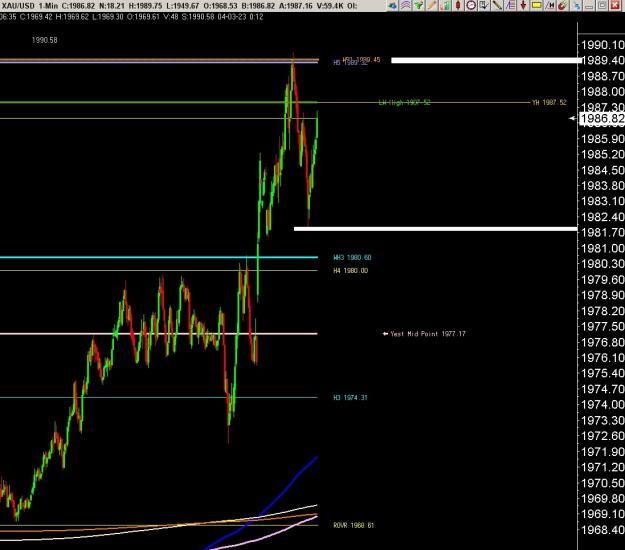This screenshot has width=625, height=550.
Task: Click the lower white horizontal line near 1981.70
Action: pyautogui.click(x=435, y=229)
